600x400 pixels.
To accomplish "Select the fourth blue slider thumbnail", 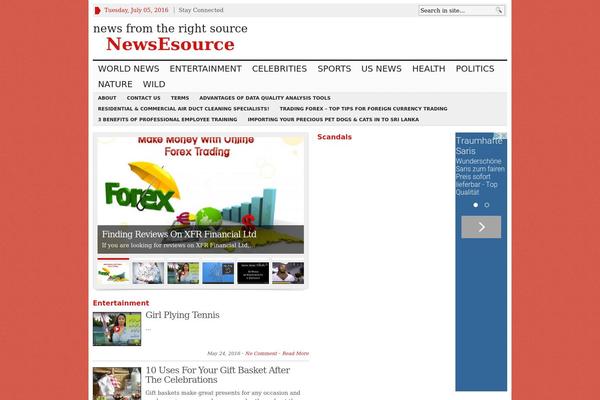I will [218, 273].
